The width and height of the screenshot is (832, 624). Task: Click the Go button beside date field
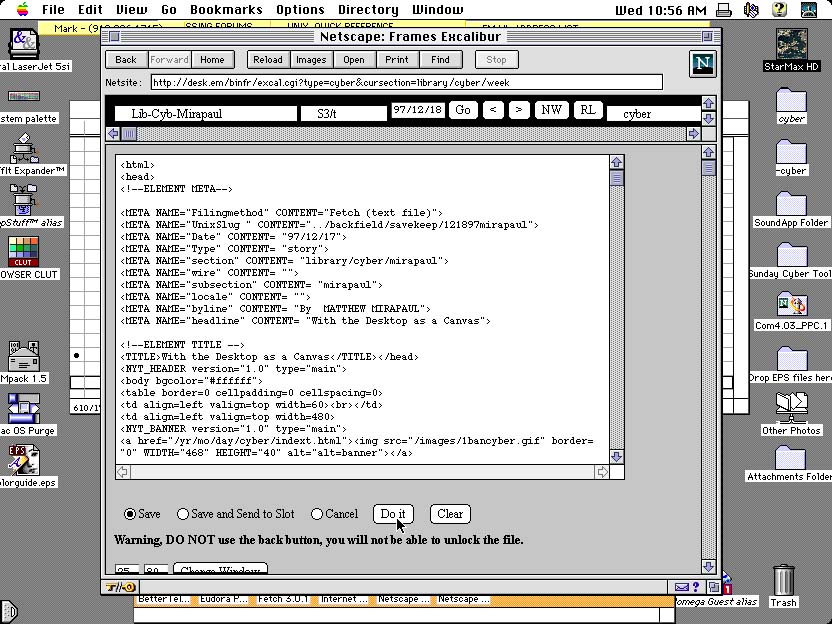pos(462,110)
